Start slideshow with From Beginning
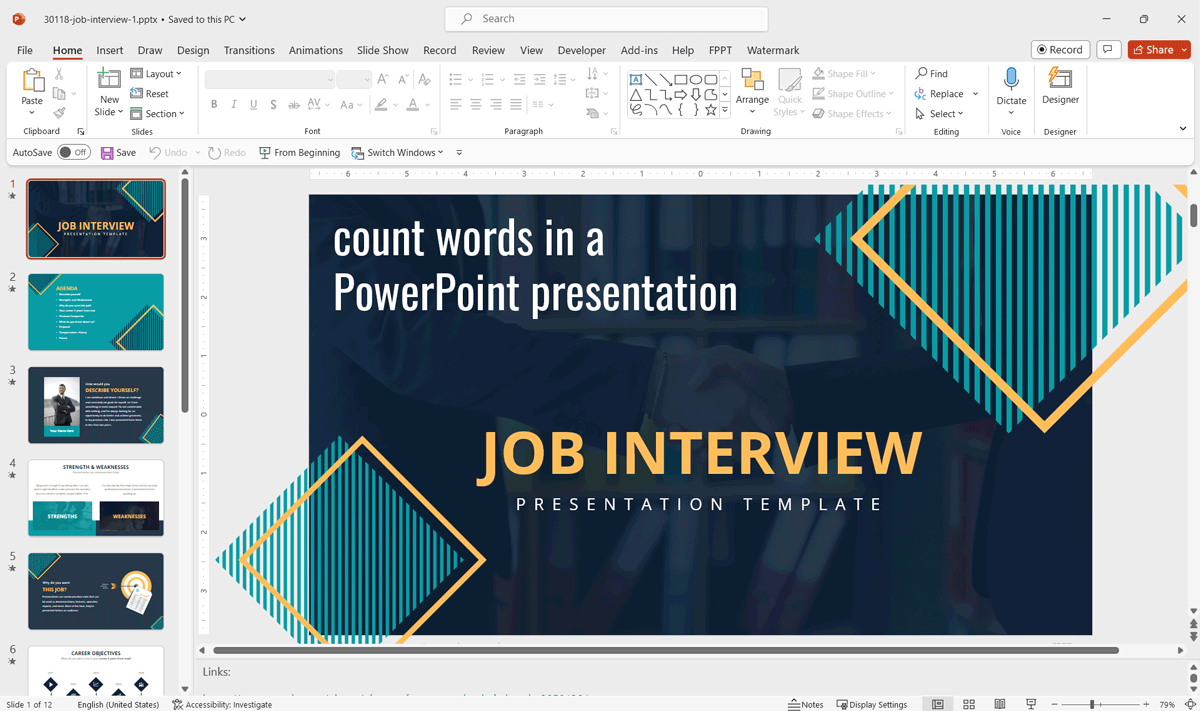 [299, 152]
